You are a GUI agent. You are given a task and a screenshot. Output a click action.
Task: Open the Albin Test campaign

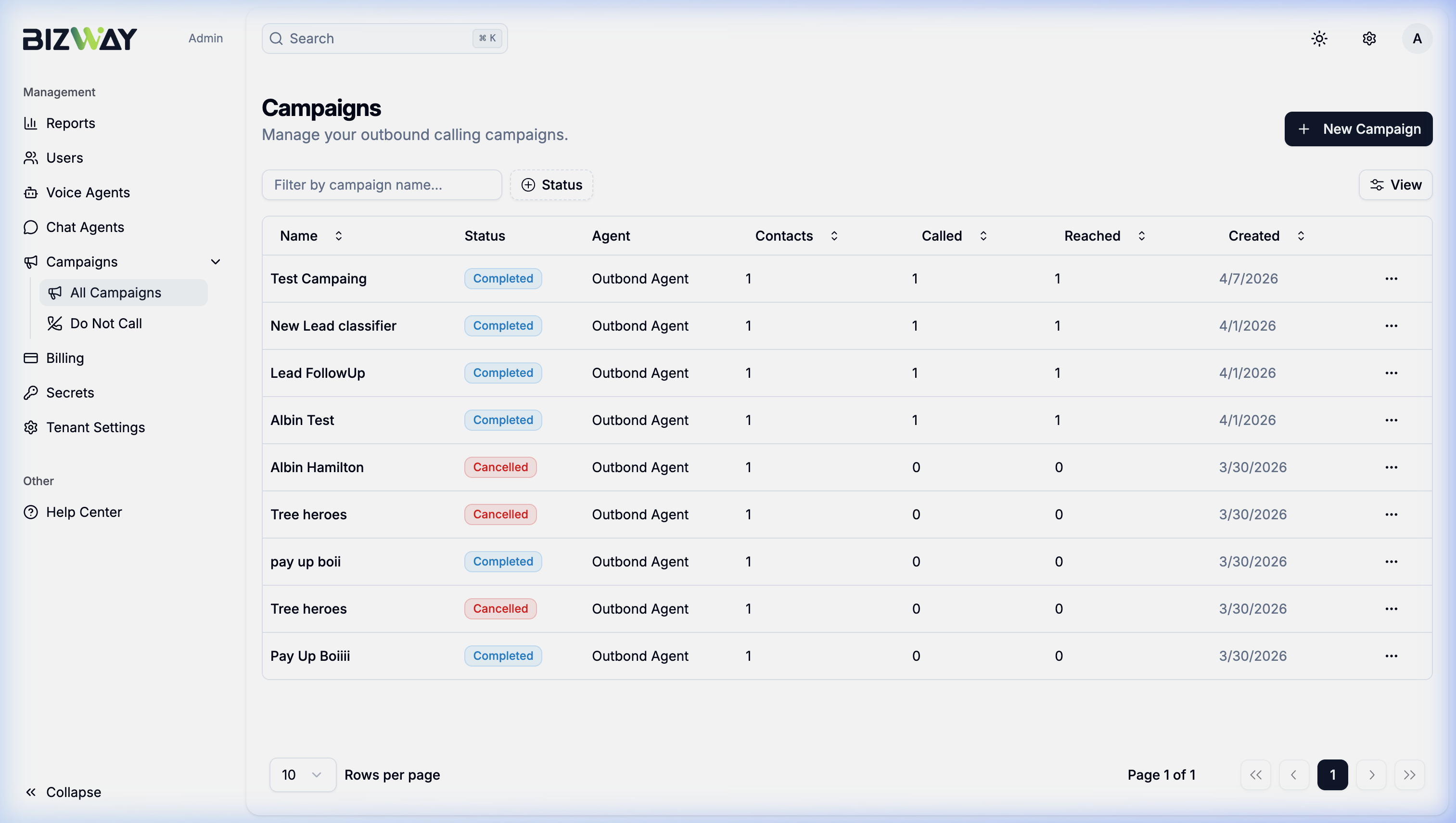click(x=302, y=420)
